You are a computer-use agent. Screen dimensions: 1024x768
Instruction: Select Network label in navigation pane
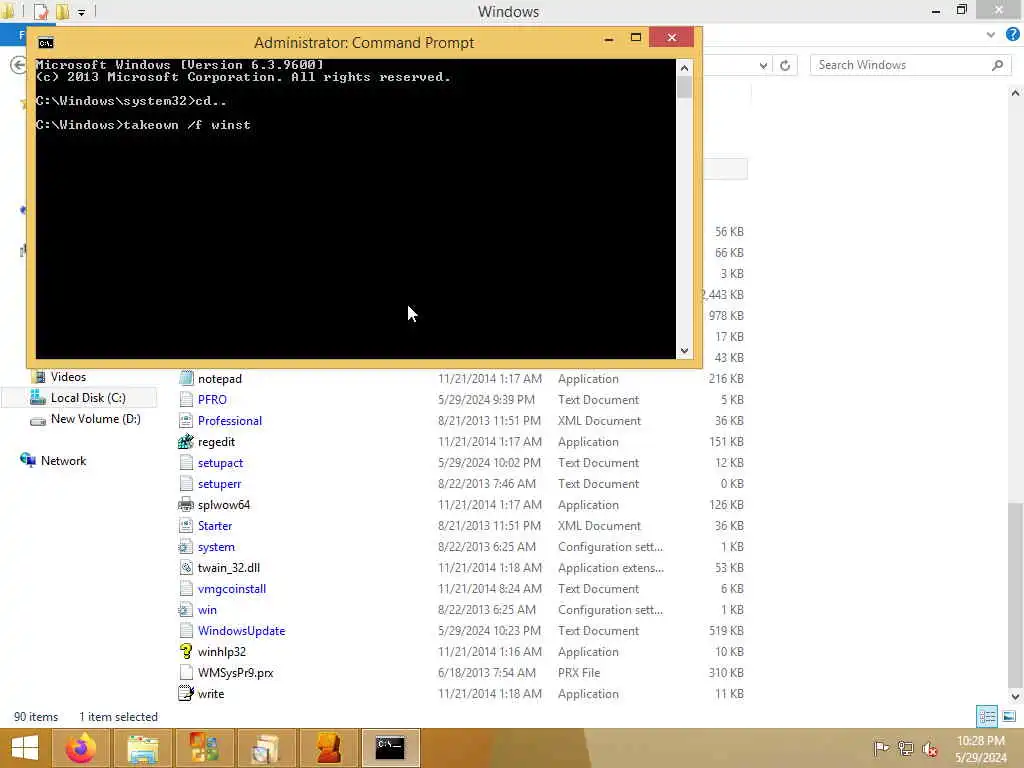pos(63,460)
